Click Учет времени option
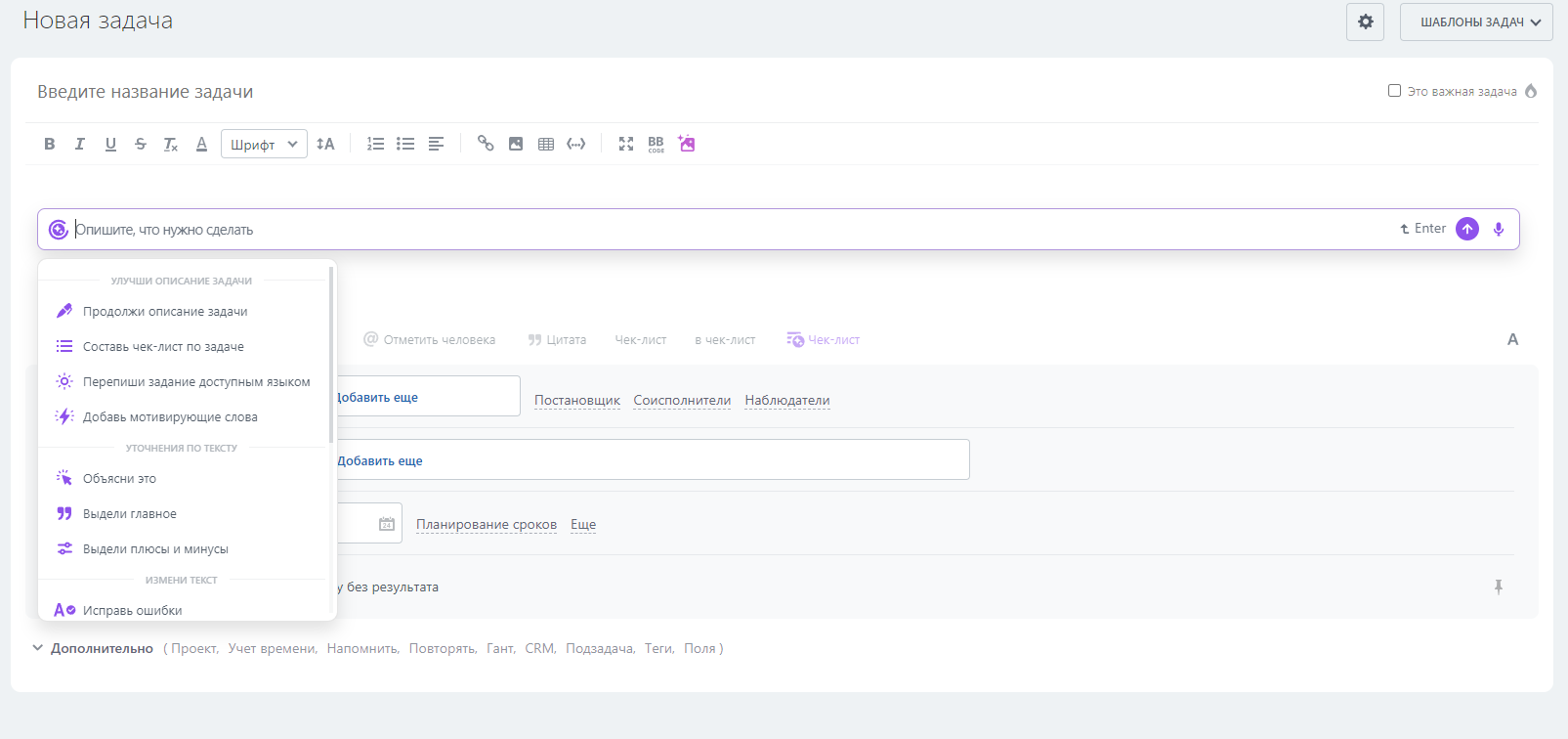 (273, 648)
